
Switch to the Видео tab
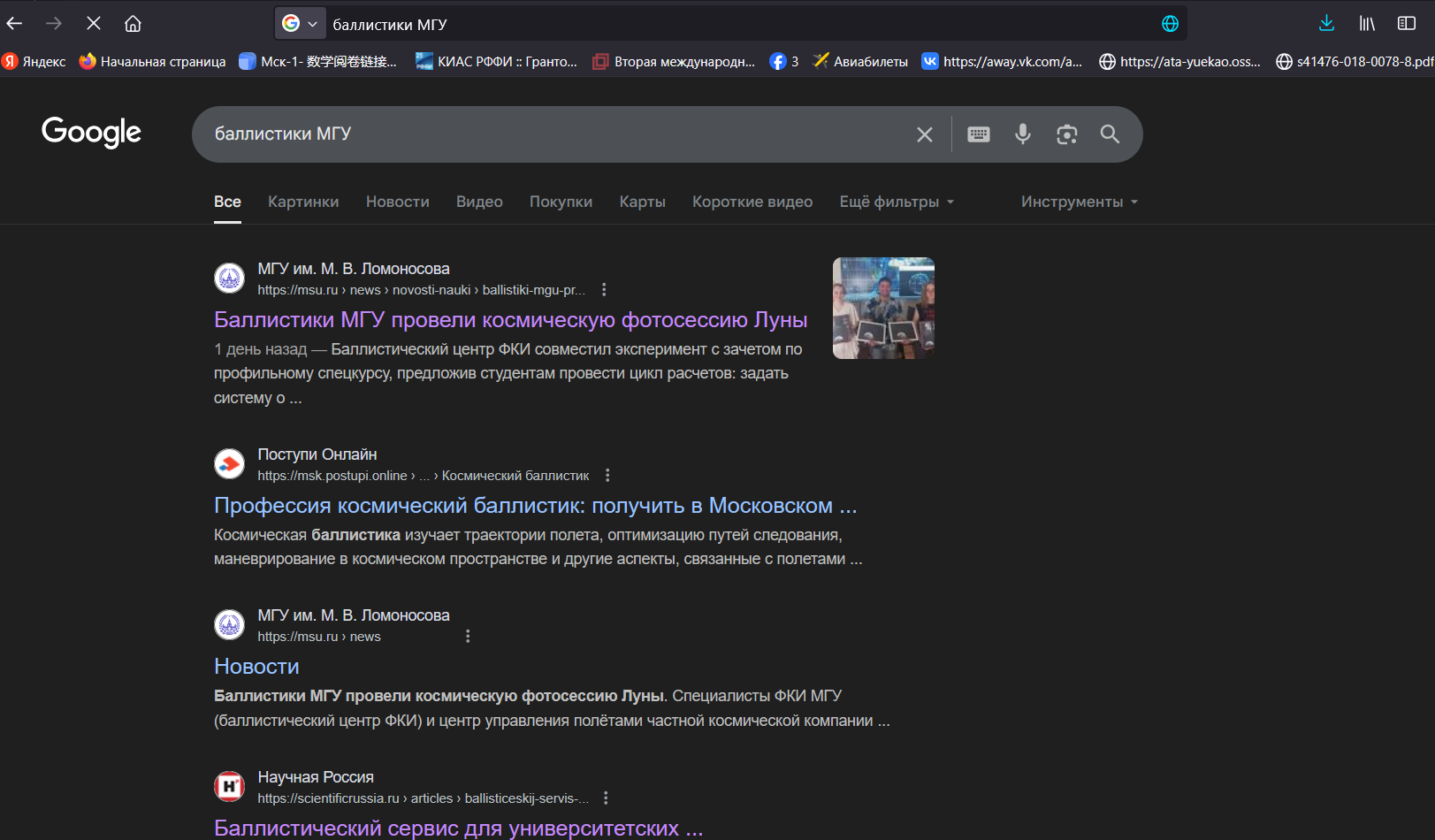(x=479, y=202)
